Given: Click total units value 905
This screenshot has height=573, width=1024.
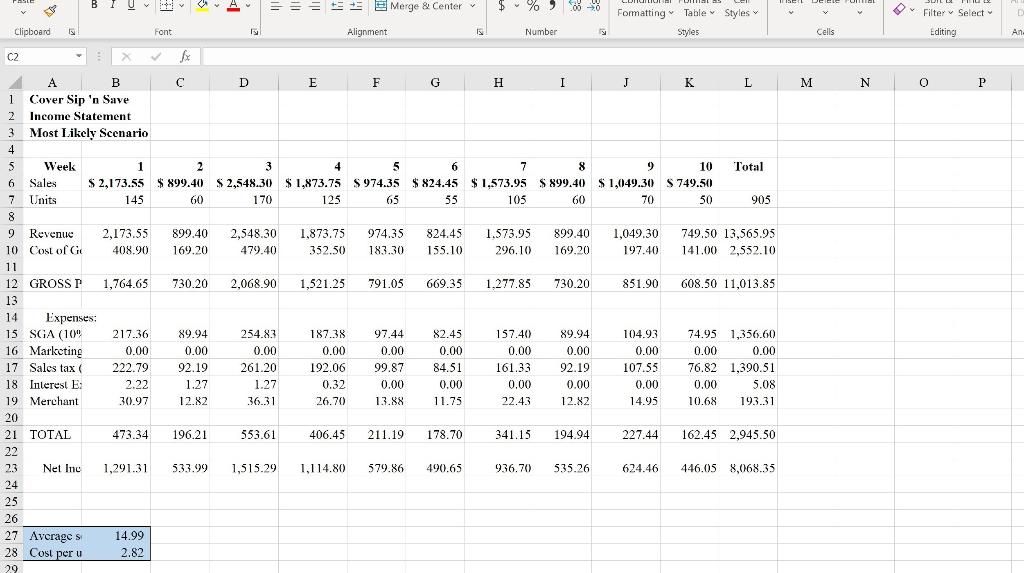Looking at the screenshot, I should click(748, 200).
